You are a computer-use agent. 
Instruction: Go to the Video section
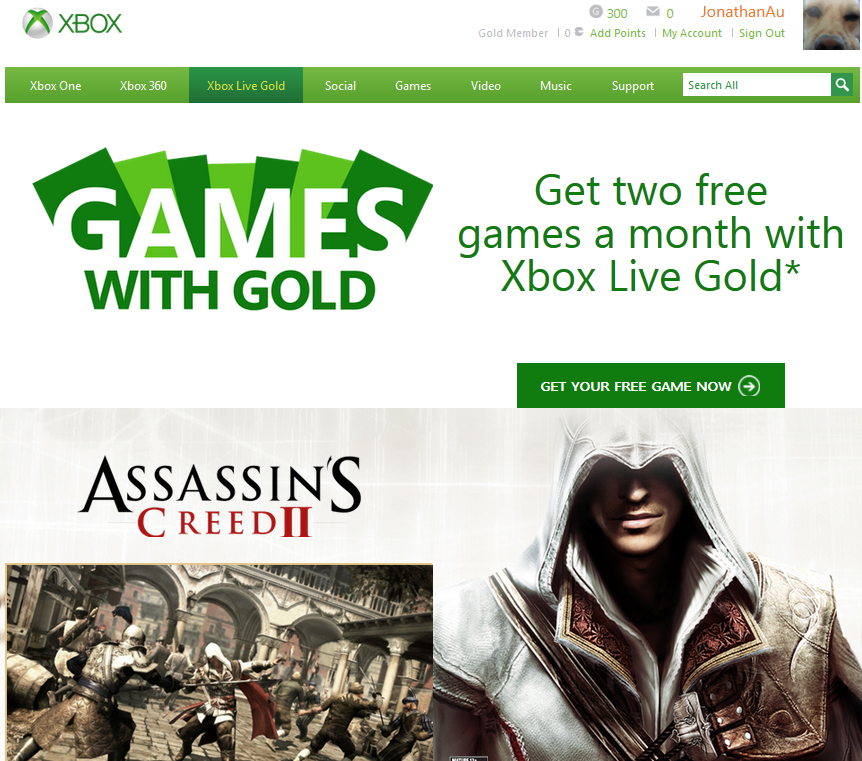click(486, 85)
